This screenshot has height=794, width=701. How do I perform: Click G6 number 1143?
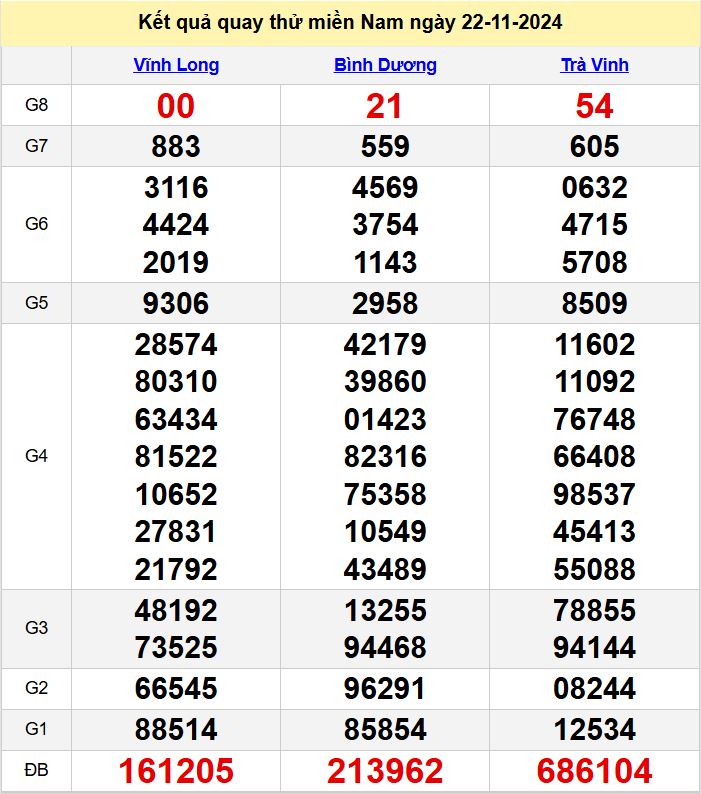[x=385, y=262]
